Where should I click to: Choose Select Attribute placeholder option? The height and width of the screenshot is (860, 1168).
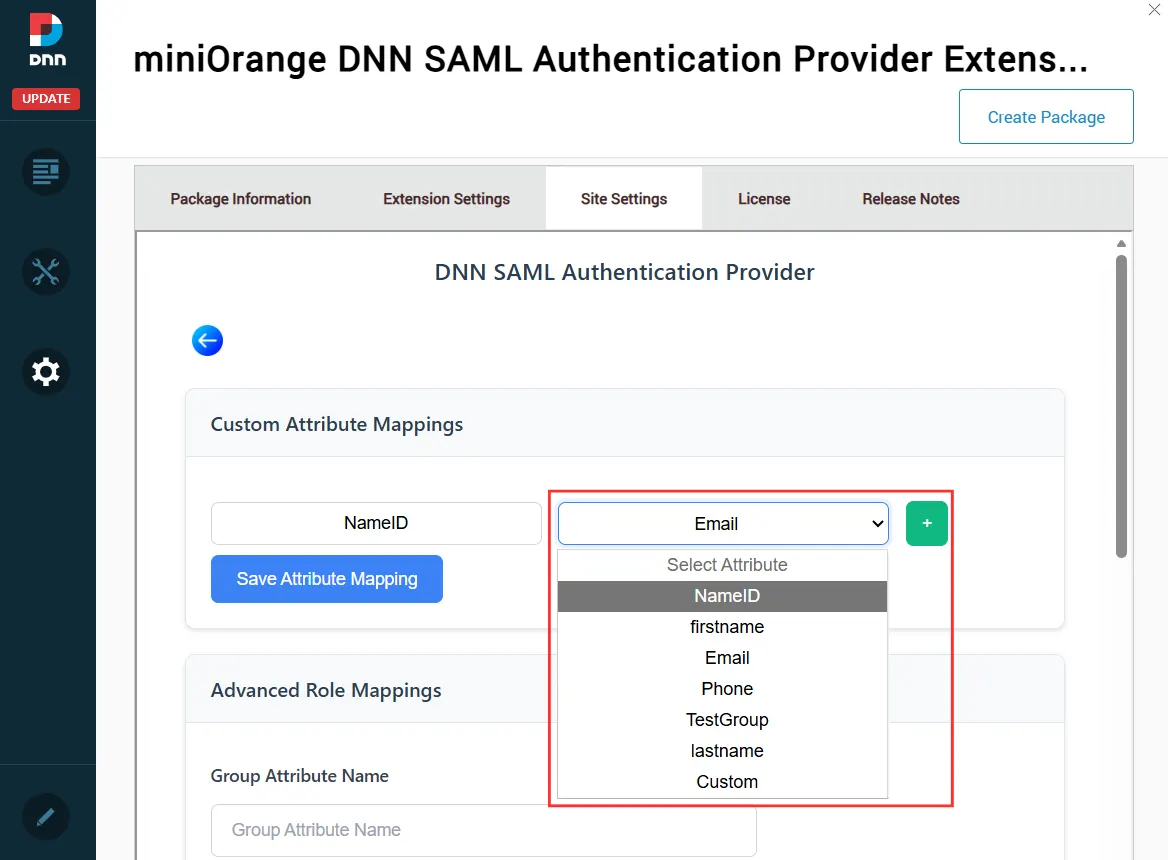pos(723,565)
